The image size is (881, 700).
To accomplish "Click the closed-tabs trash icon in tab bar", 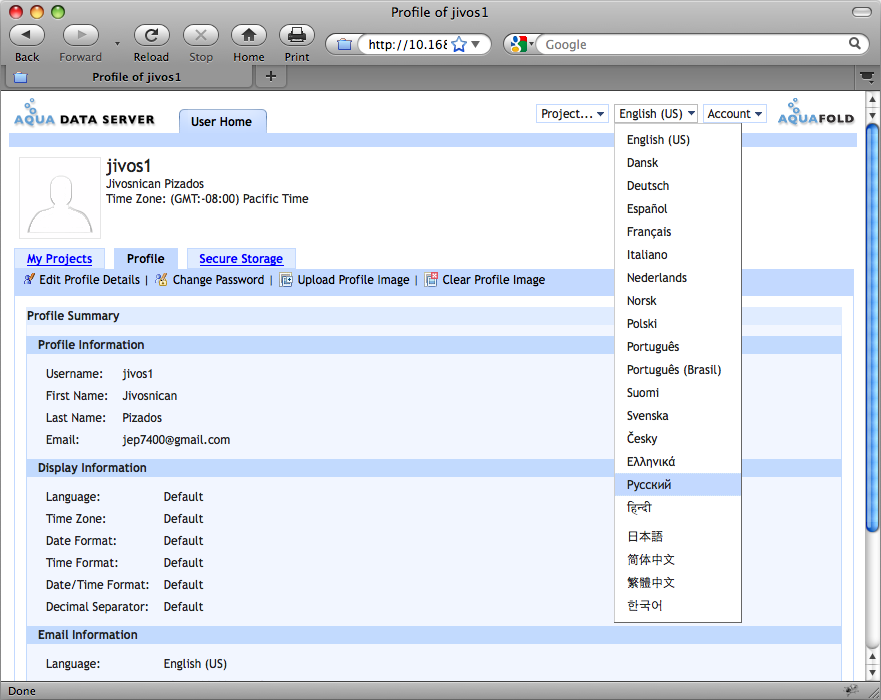I will point(867,76).
